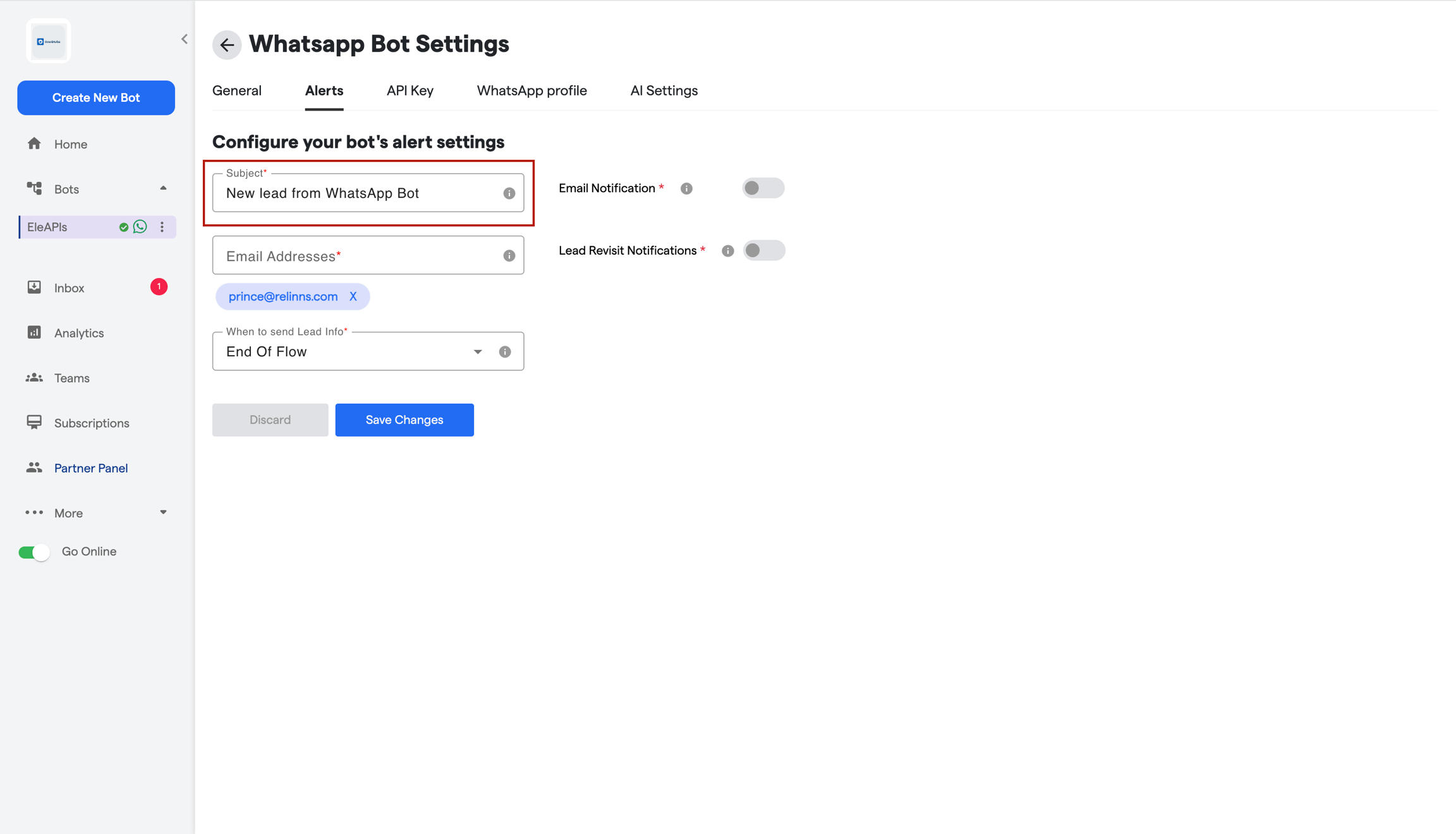Toggle the Lead Revisit Notifications switch
Viewport: 1456px width, 834px height.
pyautogui.click(x=763, y=250)
